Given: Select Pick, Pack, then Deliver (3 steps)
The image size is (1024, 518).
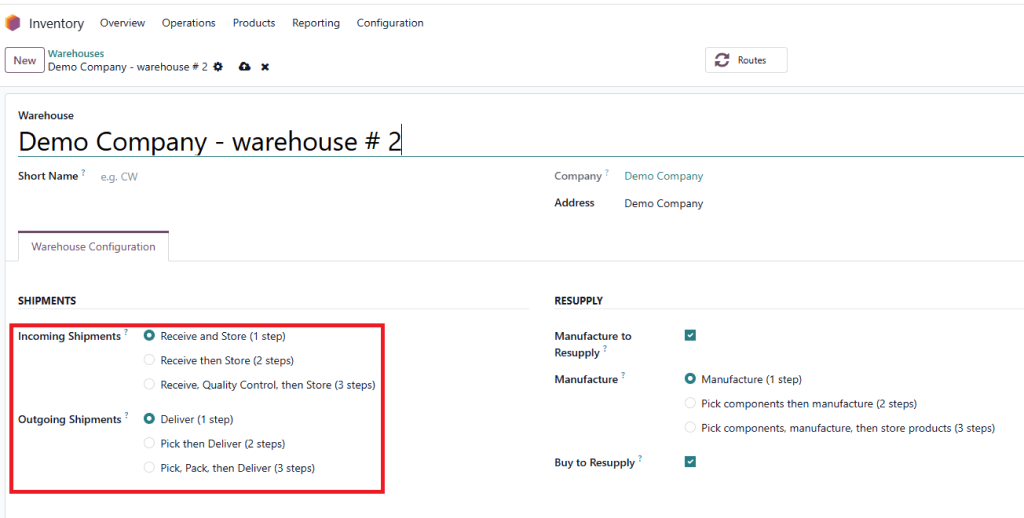Looking at the screenshot, I should [150, 468].
